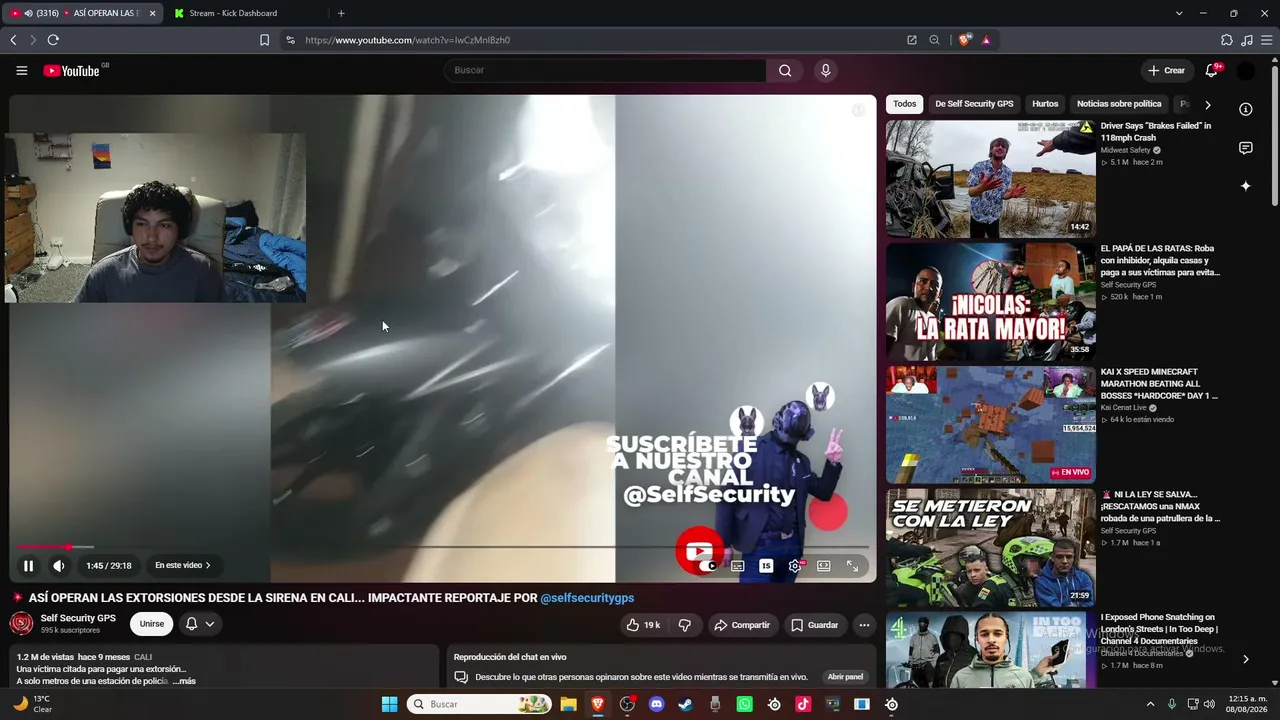The height and width of the screenshot is (720, 1280).
Task: Open the 'Brakes Failed' crash video thumbnail
Action: (x=991, y=179)
